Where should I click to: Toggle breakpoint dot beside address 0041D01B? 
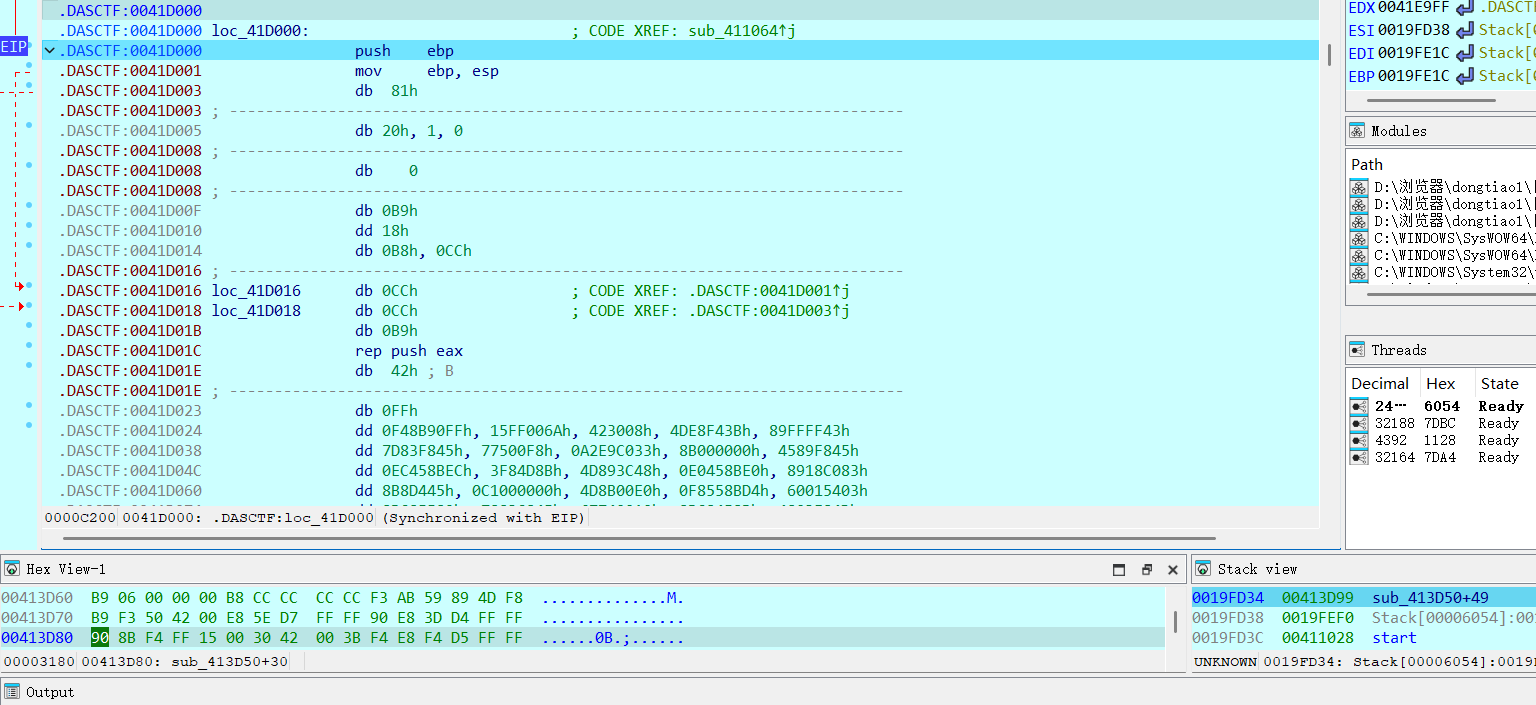click(29, 325)
